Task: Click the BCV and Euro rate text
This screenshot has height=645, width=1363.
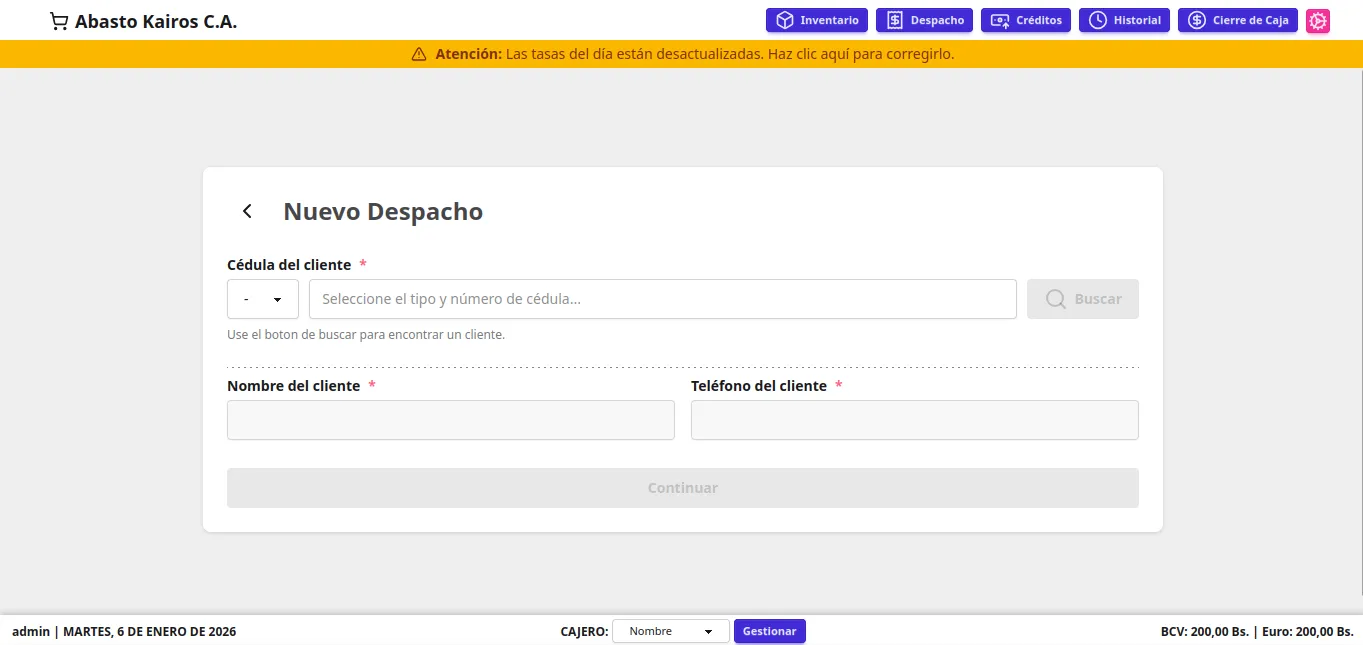Action: (1256, 631)
